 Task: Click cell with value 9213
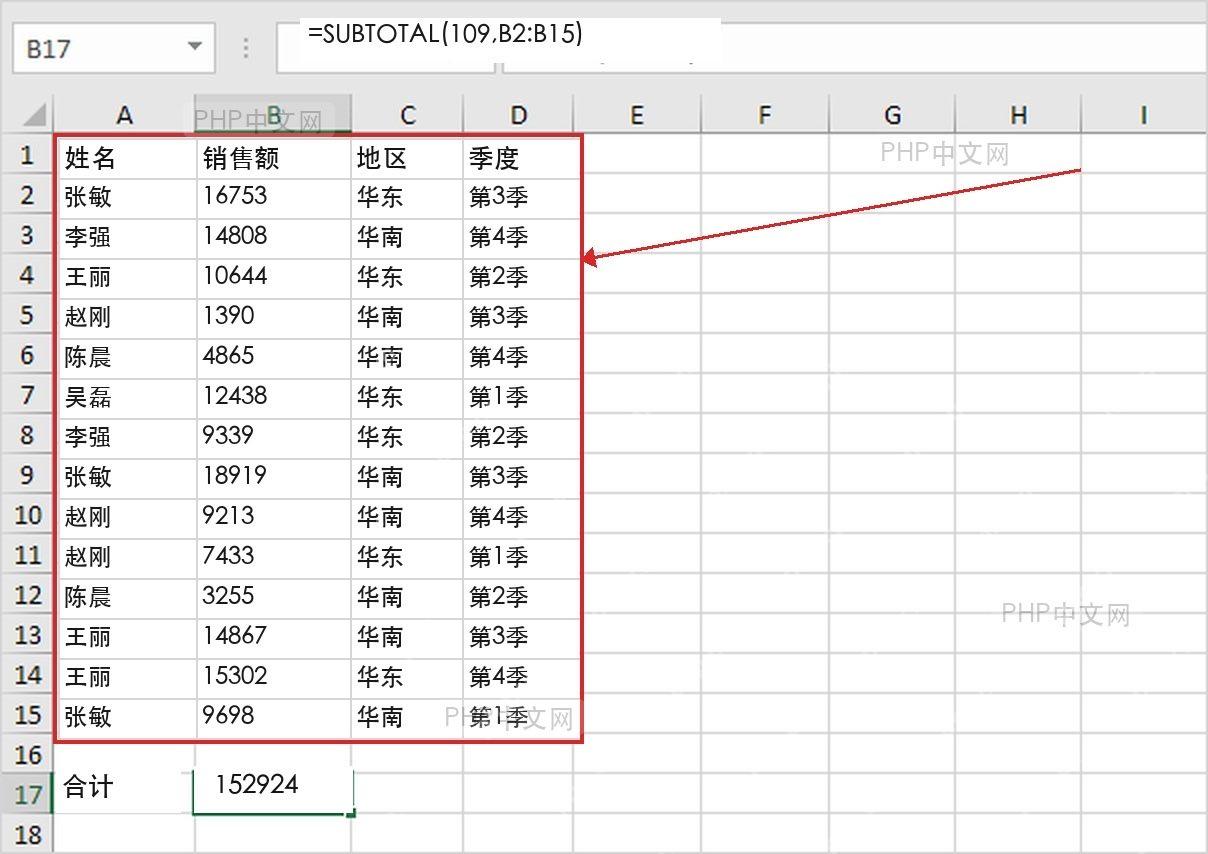(x=274, y=517)
